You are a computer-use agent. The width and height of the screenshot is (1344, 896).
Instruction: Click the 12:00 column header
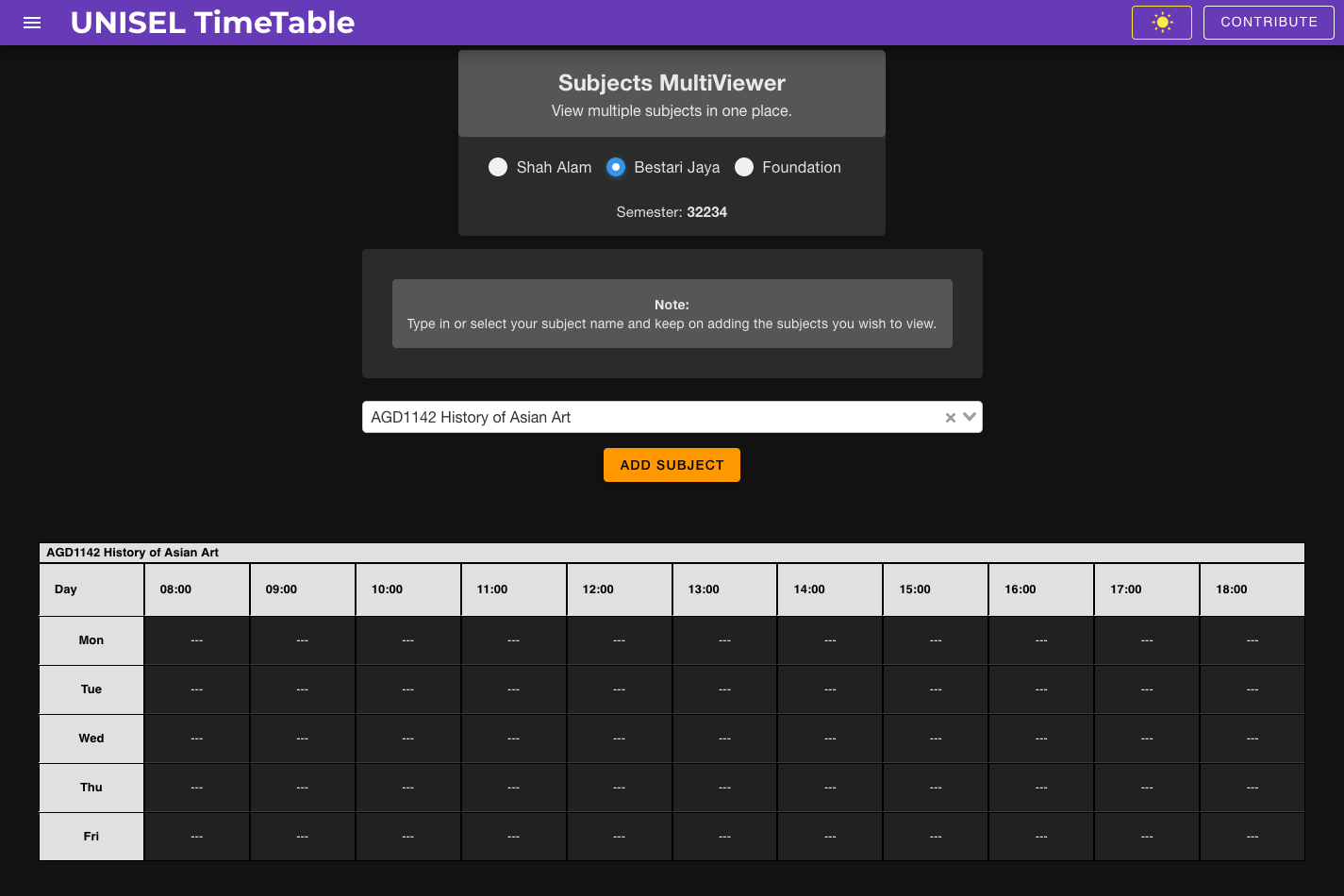pyautogui.click(x=620, y=589)
